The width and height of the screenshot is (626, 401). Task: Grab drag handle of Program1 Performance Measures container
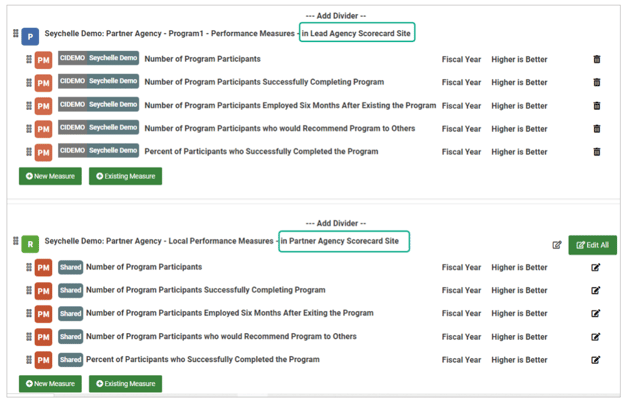pos(15,34)
